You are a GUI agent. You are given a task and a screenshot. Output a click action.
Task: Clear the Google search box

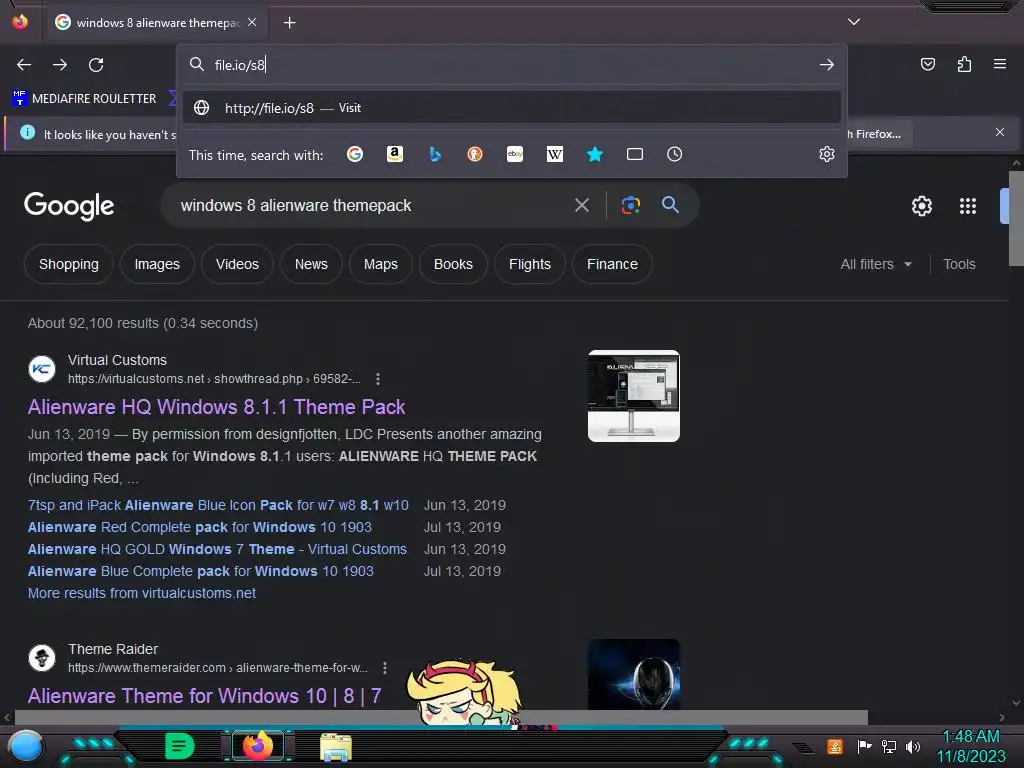pos(582,206)
